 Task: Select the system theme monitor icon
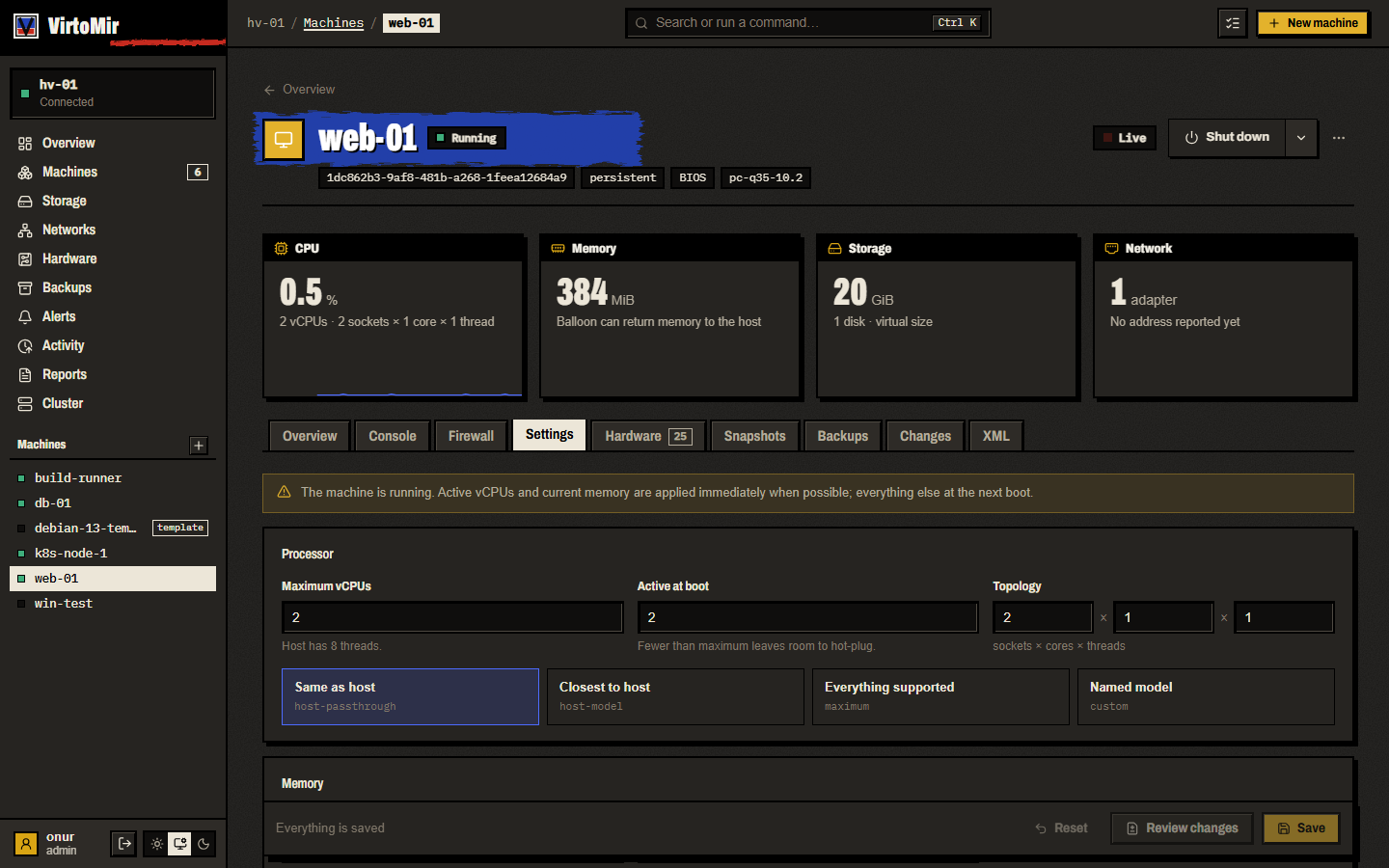click(x=180, y=844)
